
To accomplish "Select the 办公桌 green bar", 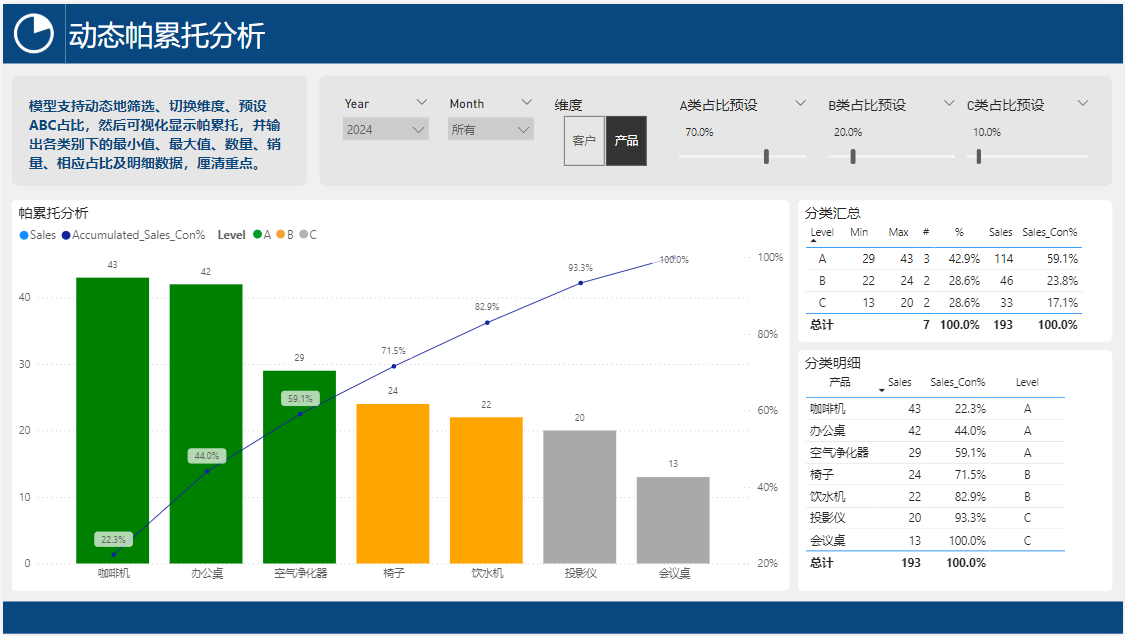I will tap(206, 423).
